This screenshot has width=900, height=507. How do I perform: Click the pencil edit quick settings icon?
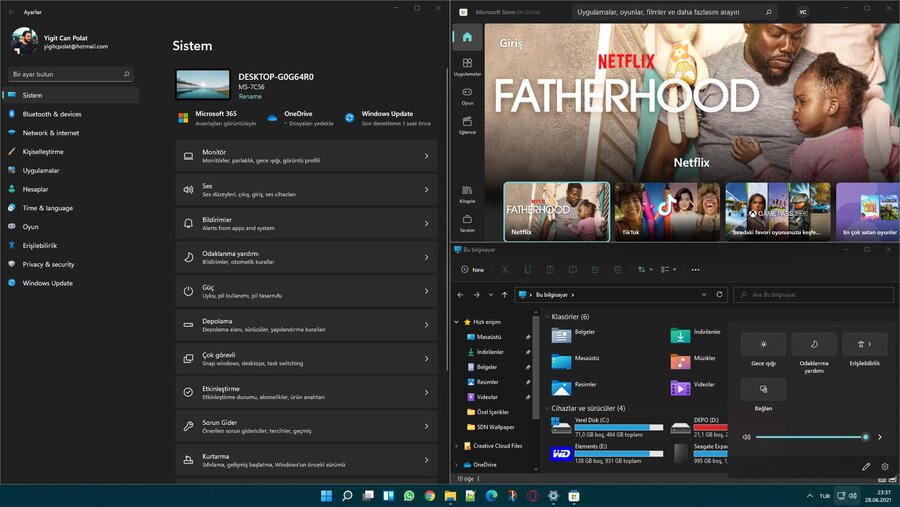(866, 466)
